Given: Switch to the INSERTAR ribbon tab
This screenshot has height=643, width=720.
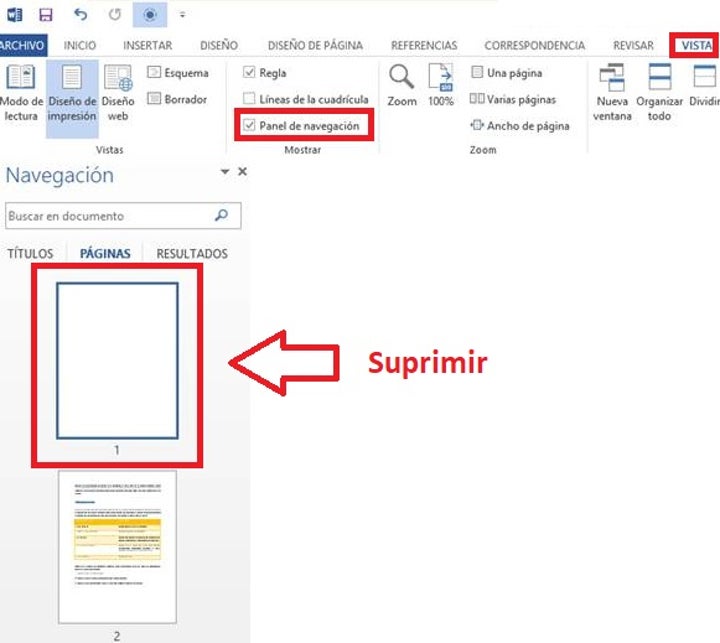Looking at the screenshot, I should (147, 45).
